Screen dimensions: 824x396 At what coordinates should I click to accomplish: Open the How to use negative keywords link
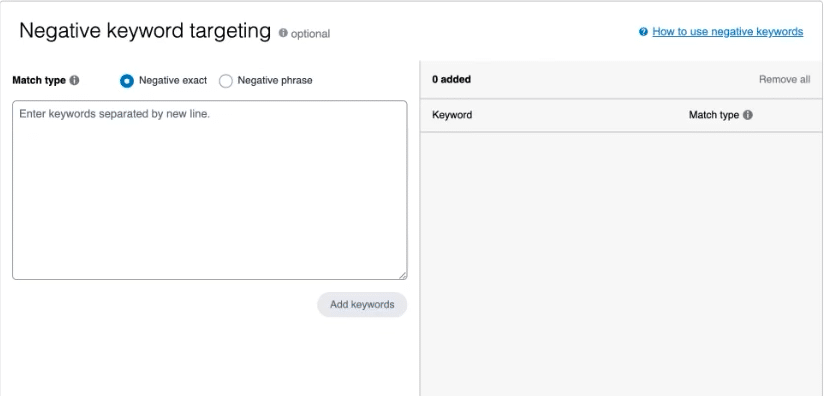(x=728, y=32)
